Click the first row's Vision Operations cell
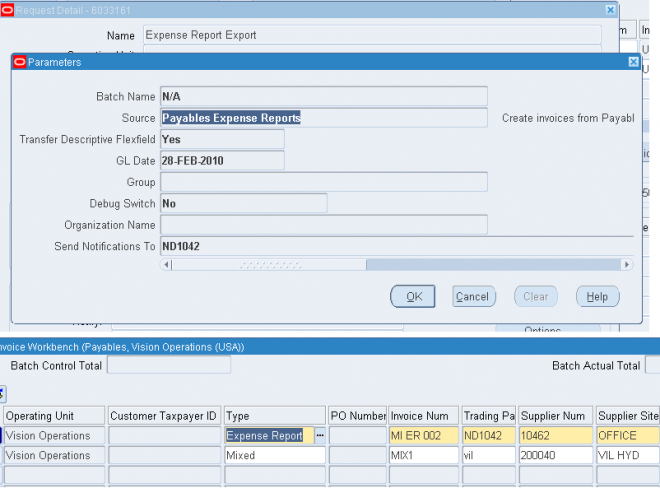 click(54, 435)
